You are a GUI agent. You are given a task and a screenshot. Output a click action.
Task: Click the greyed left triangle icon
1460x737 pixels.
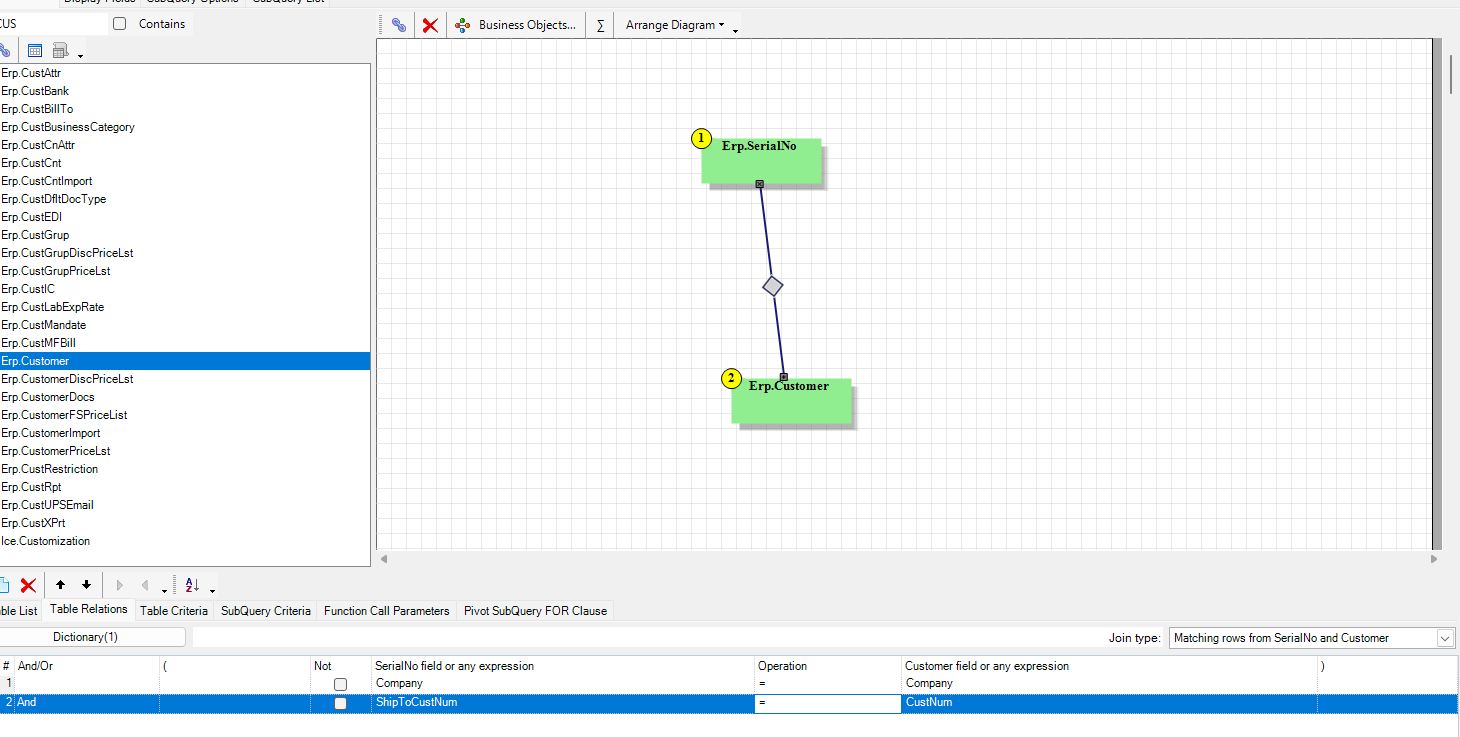[x=145, y=585]
